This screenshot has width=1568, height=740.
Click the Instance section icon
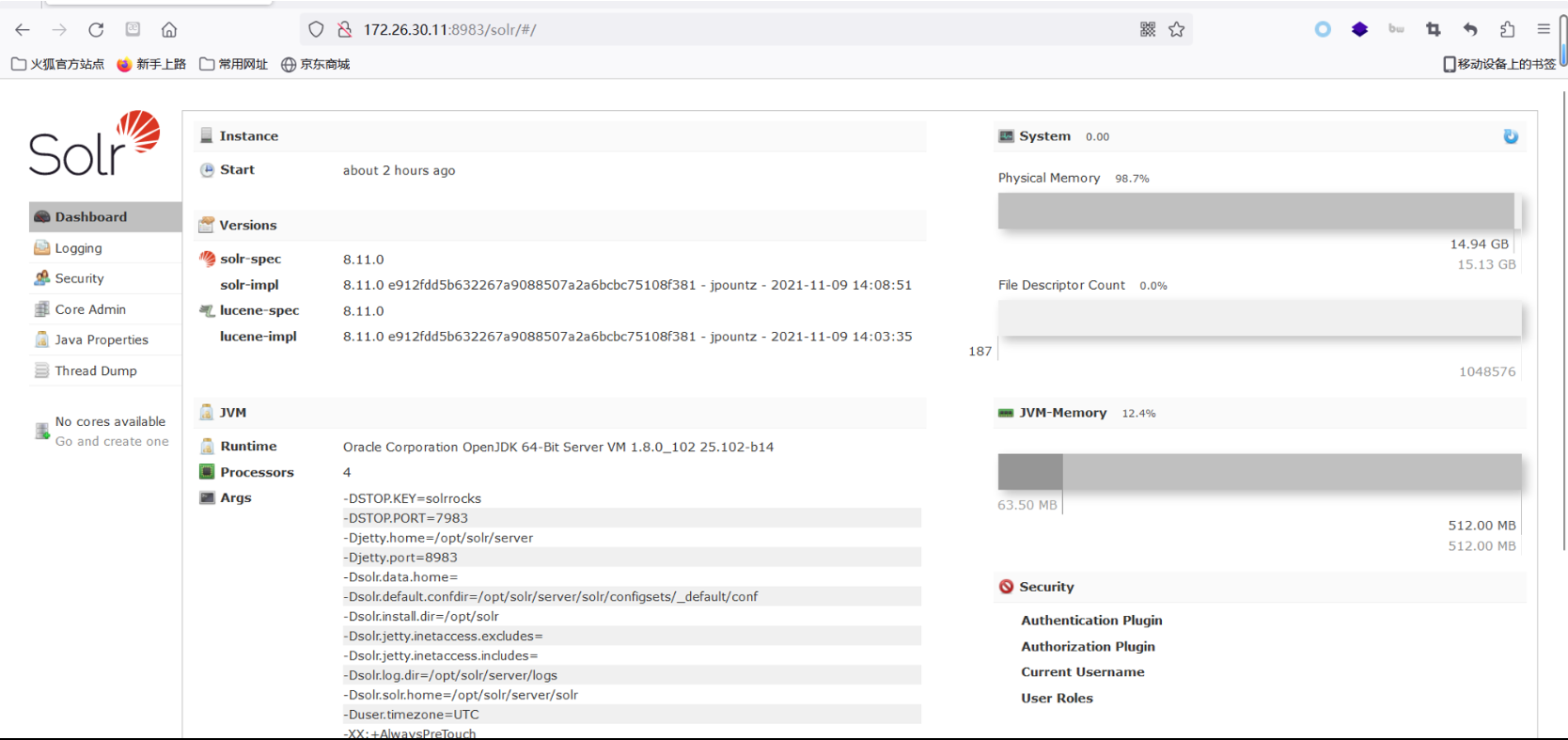tap(206, 135)
